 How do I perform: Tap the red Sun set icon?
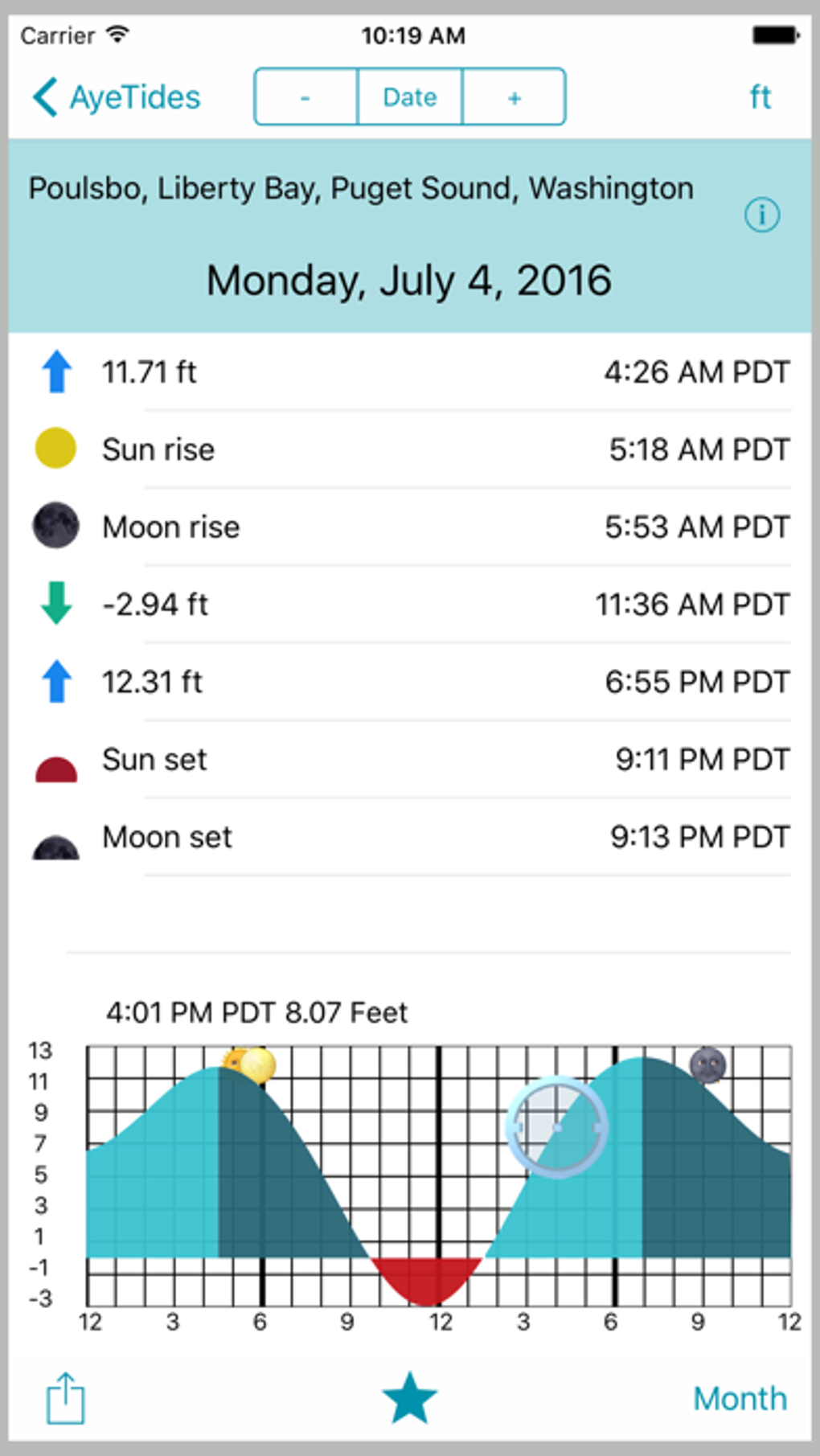[x=56, y=769]
